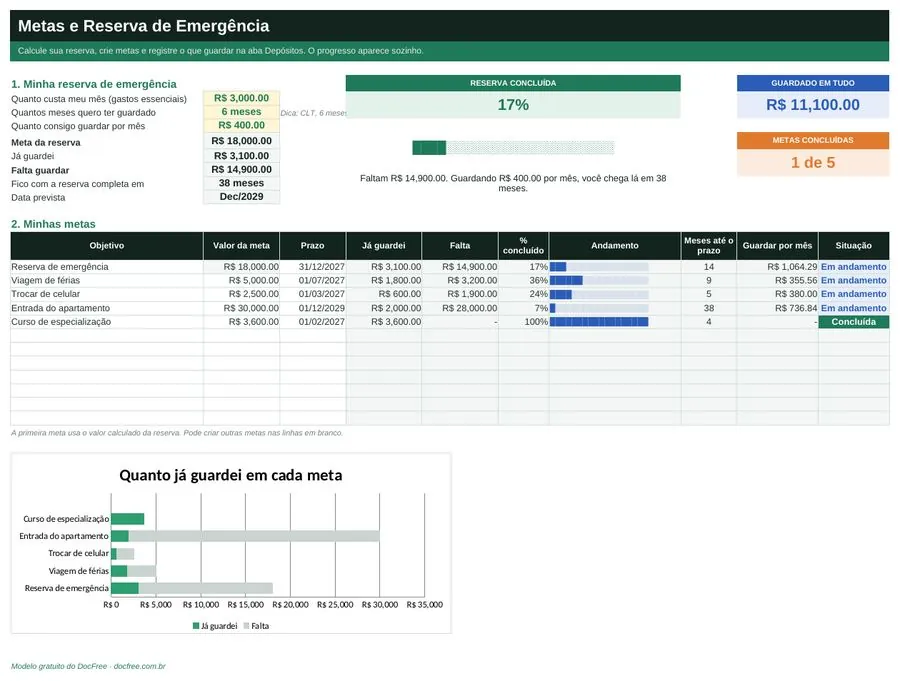The image size is (900, 681).
Task: Select the '38 meses' result cell
Action: click(x=241, y=183)
